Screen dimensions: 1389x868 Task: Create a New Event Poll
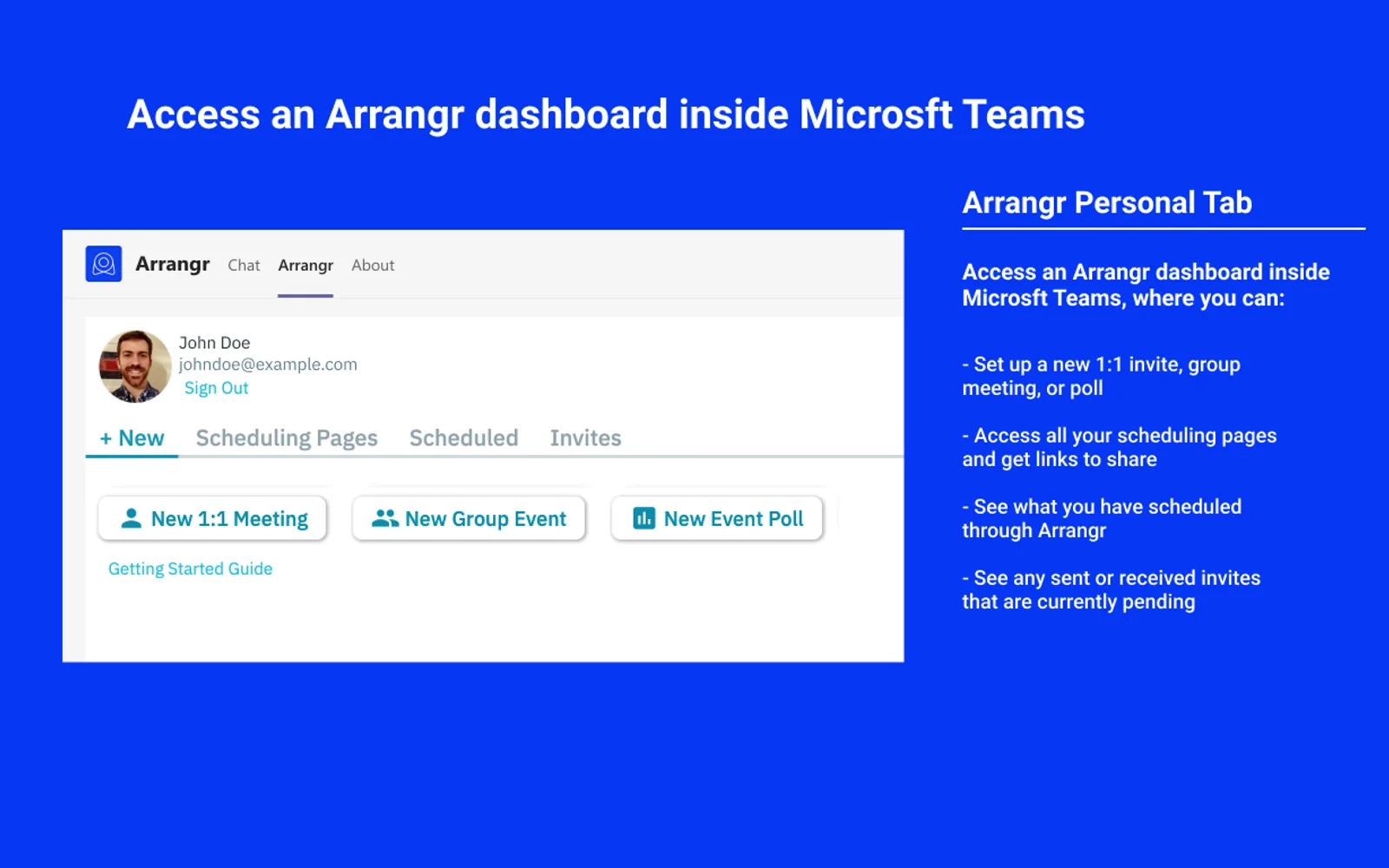pyautogui.click(x=717, y=518)
